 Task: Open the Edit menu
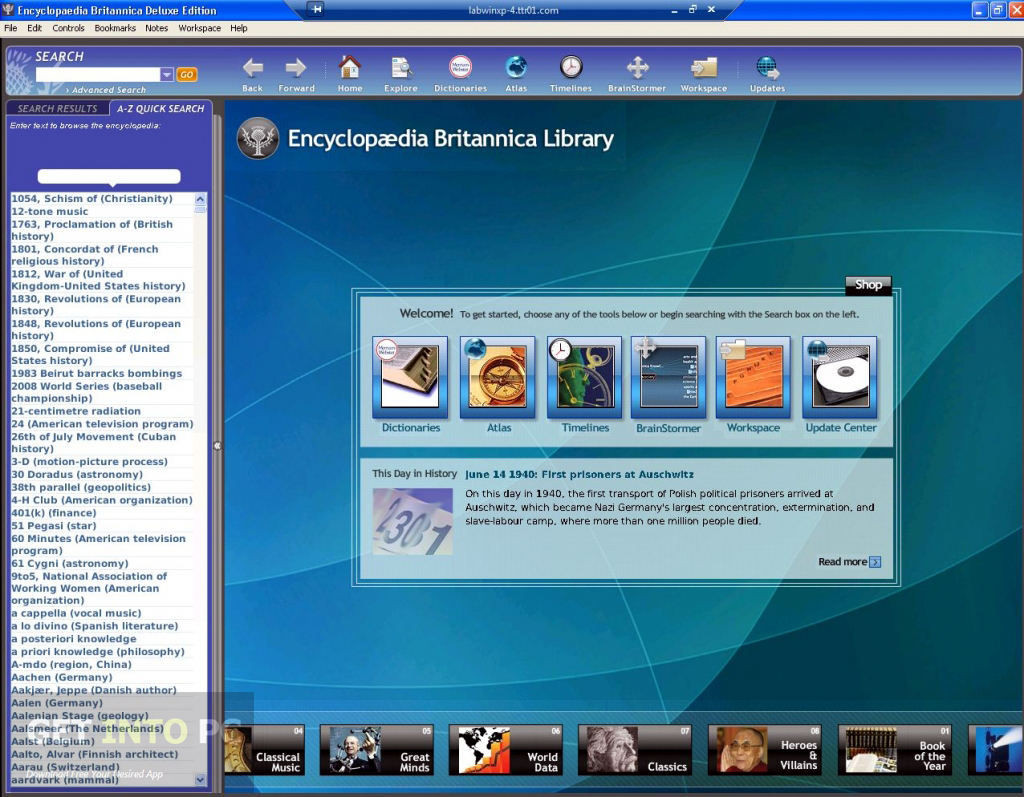coord(35,28)
